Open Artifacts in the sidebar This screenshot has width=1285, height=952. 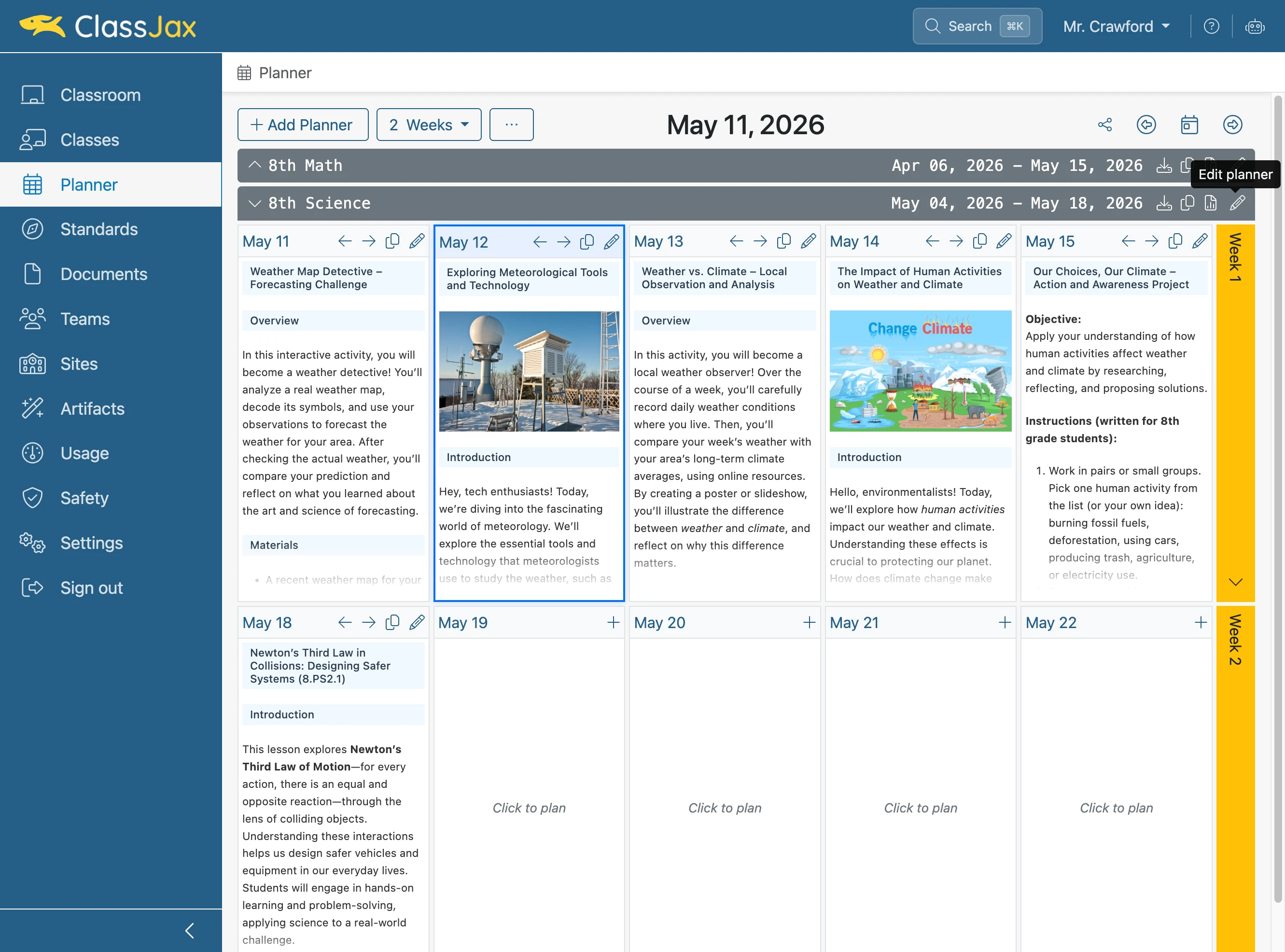tap(111, 408)
